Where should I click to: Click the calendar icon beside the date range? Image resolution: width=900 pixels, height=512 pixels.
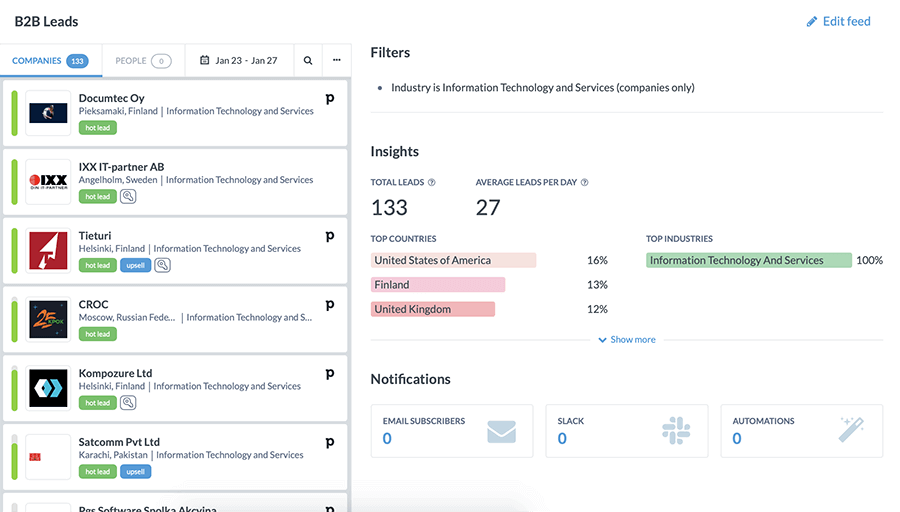204,60
